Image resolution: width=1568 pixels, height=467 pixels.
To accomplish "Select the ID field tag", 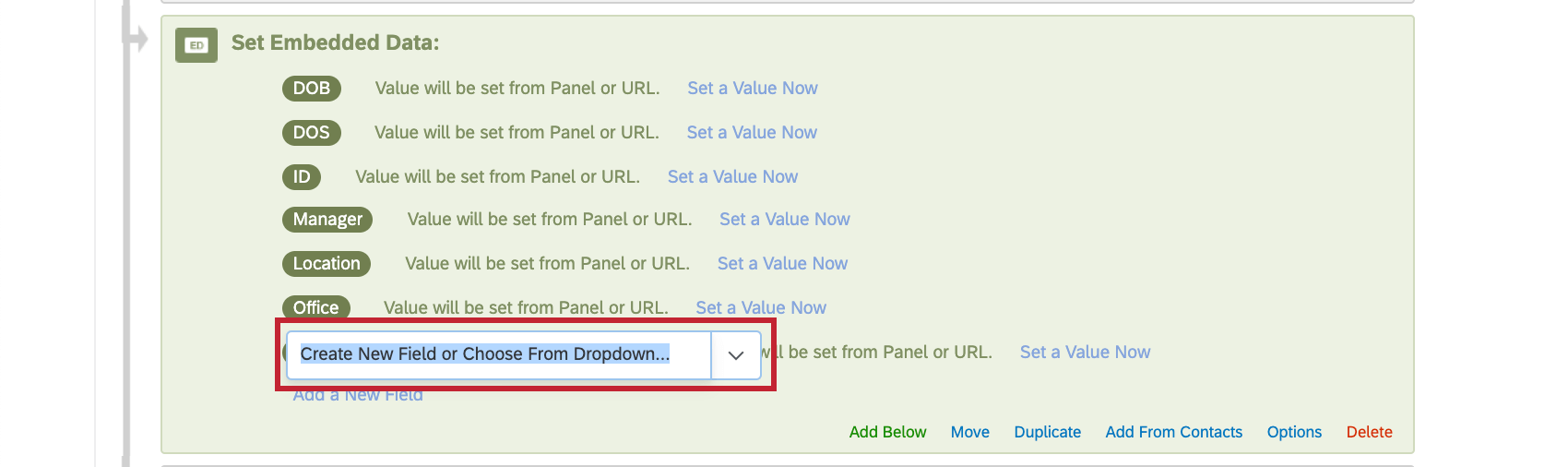I will tap(302, 177).
